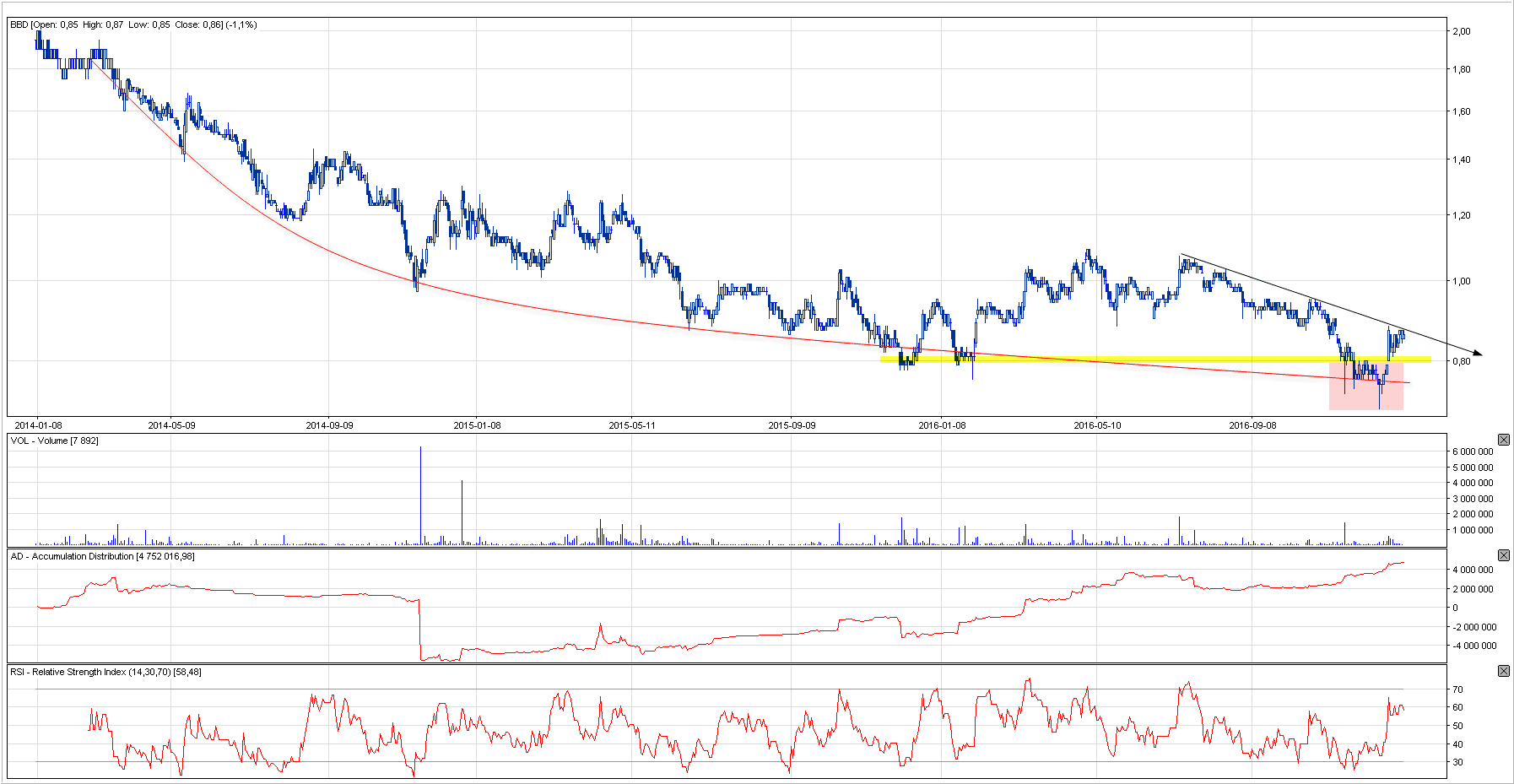Close the RSI indicator panel

click(1503, 671)
